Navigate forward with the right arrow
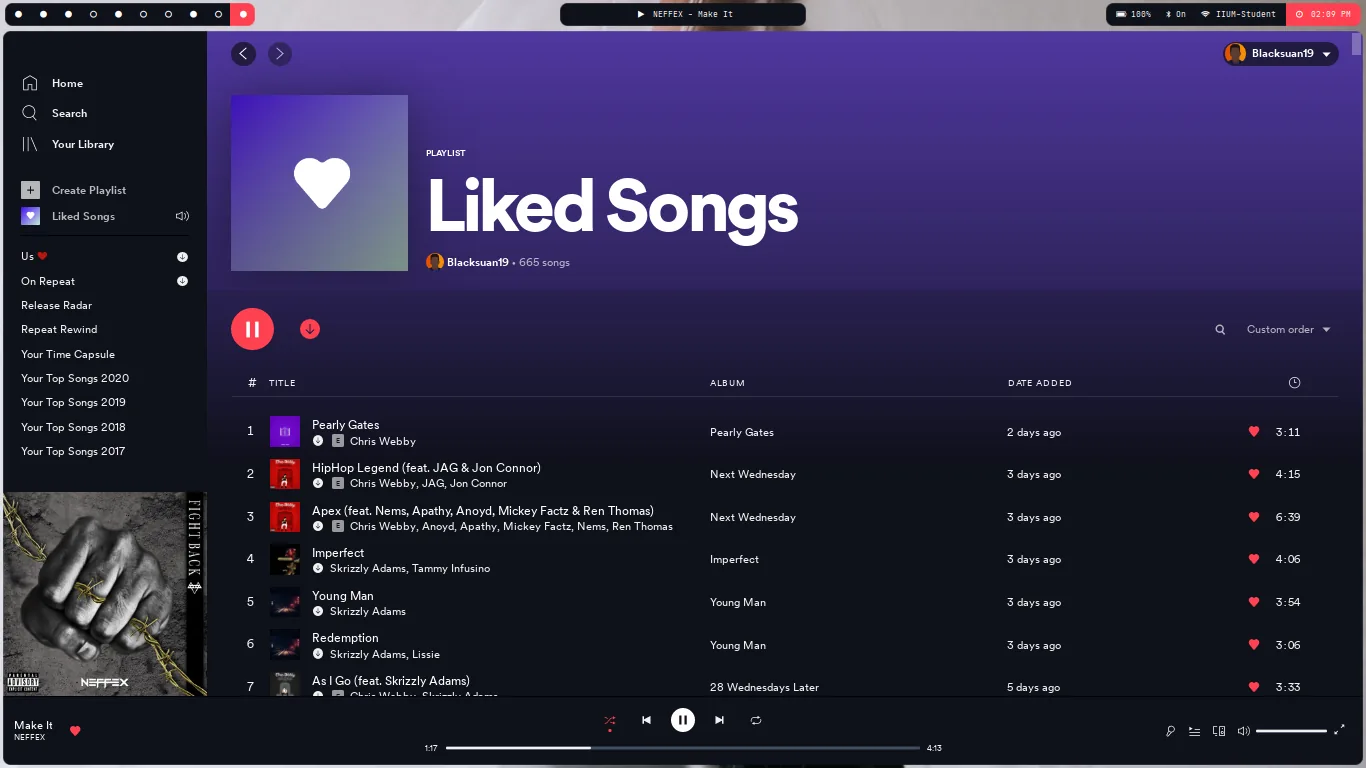This screenshot has width=1366, height=768. pos(280,54)
